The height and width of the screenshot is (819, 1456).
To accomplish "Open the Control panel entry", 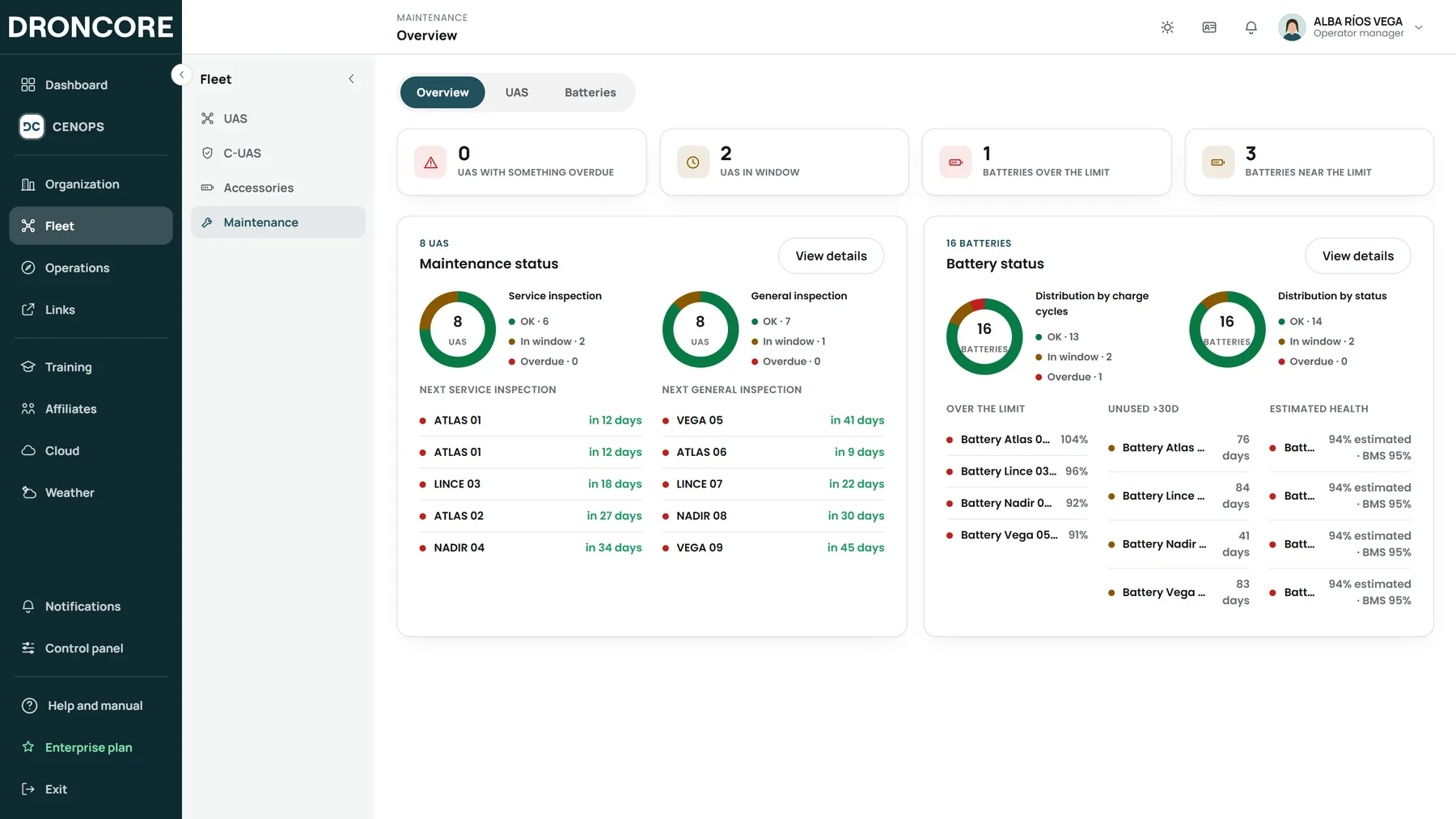I will (91, 648).
